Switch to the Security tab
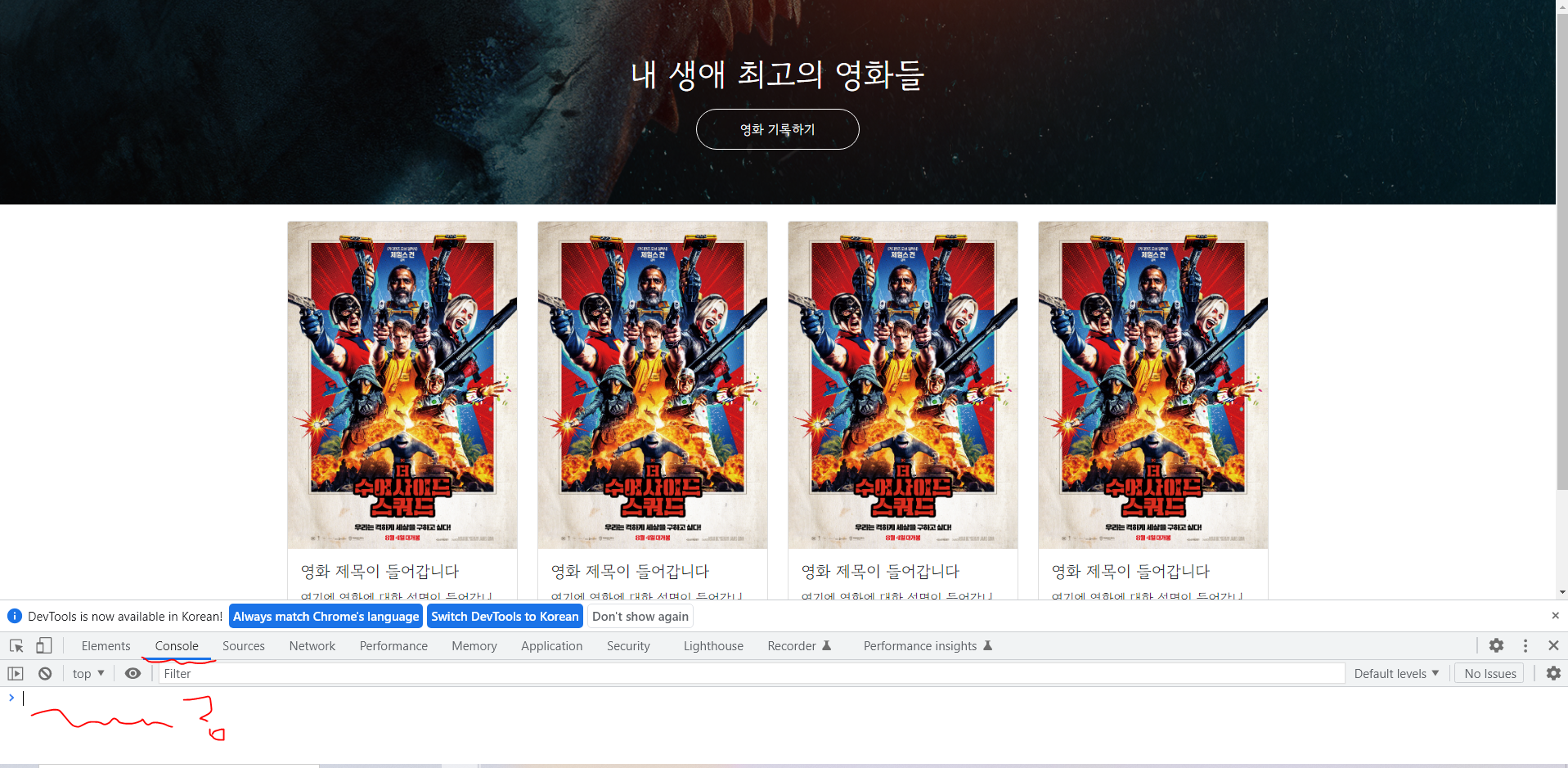The height and width of the screenshot is (768, 1568). coord(628,646)
